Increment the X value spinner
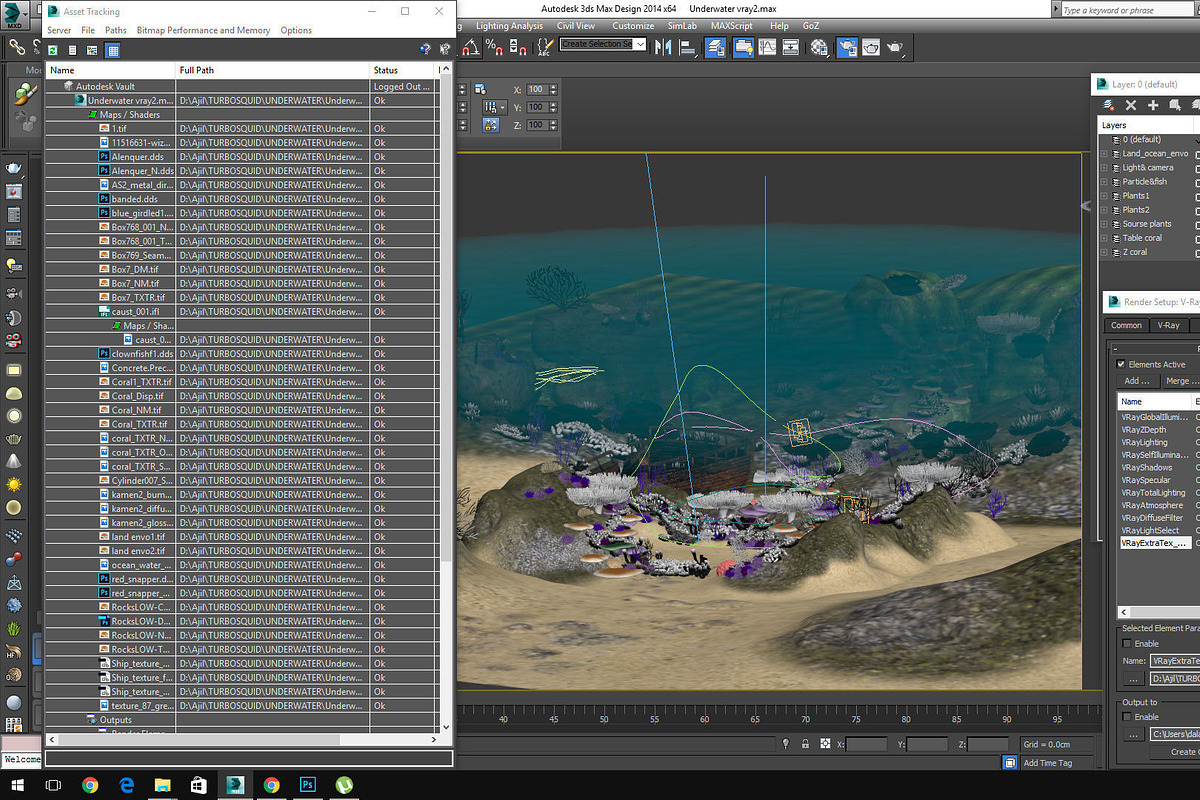1200x800 pixels. click(x=553, y=87)
